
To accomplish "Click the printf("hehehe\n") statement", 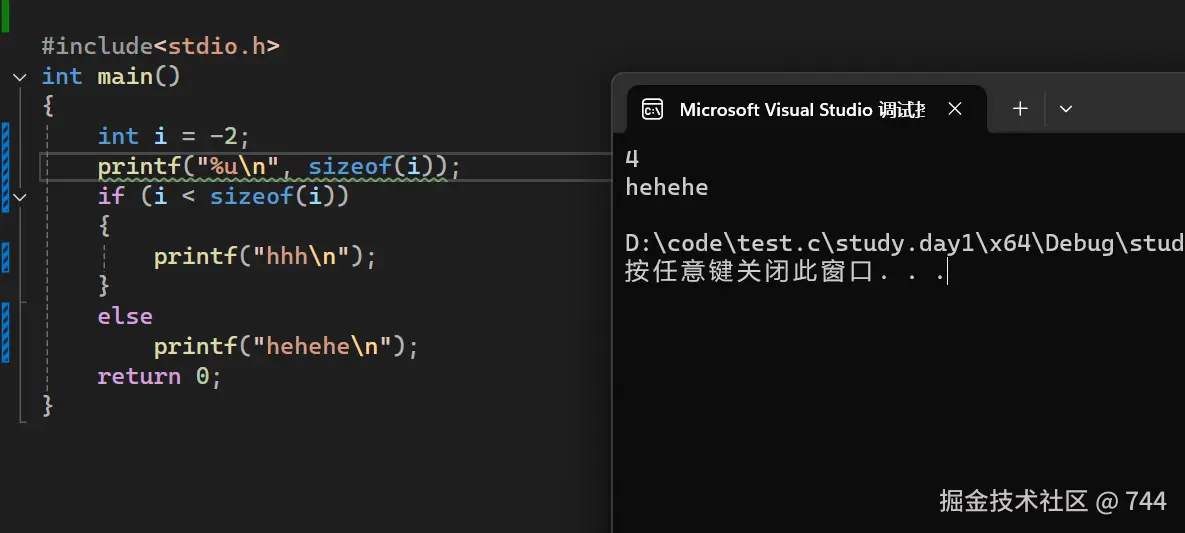I will (x=285, y=346).
